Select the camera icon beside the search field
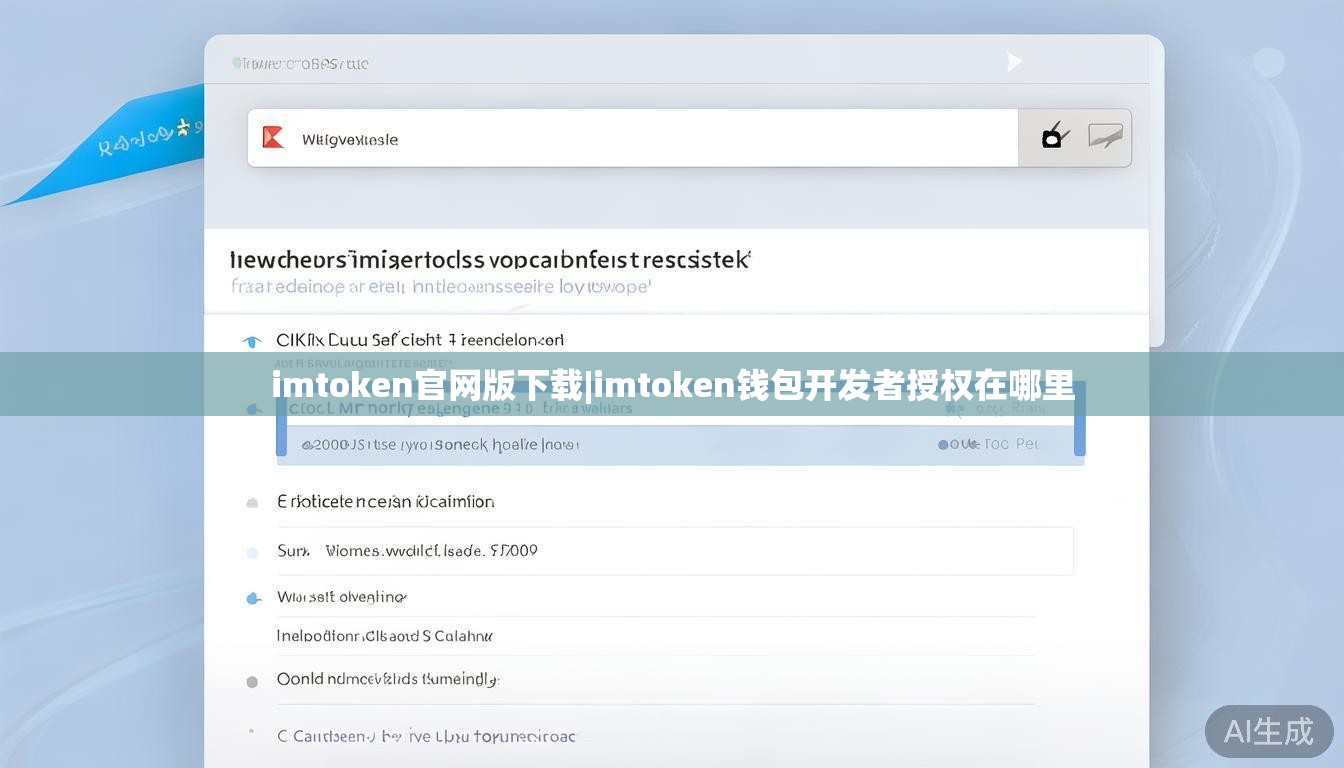 tap(1054, 137)
